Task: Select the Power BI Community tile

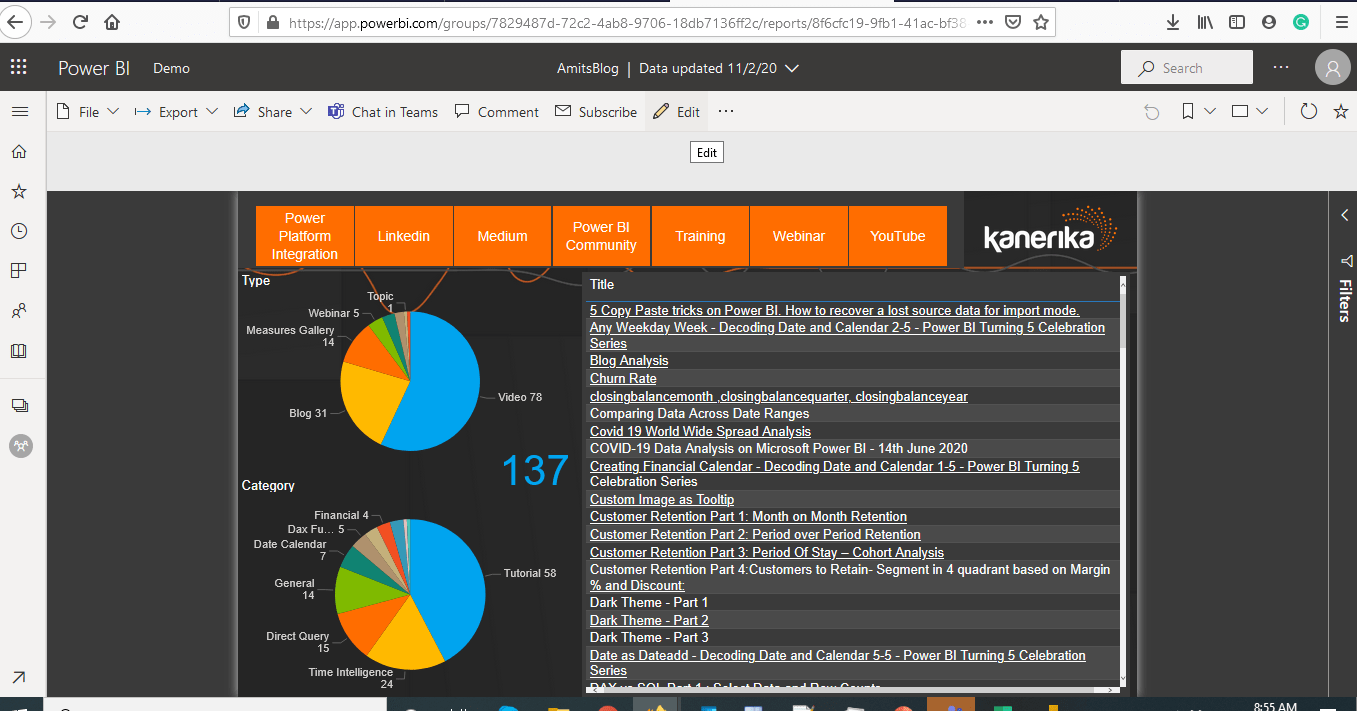Action: 601,236
